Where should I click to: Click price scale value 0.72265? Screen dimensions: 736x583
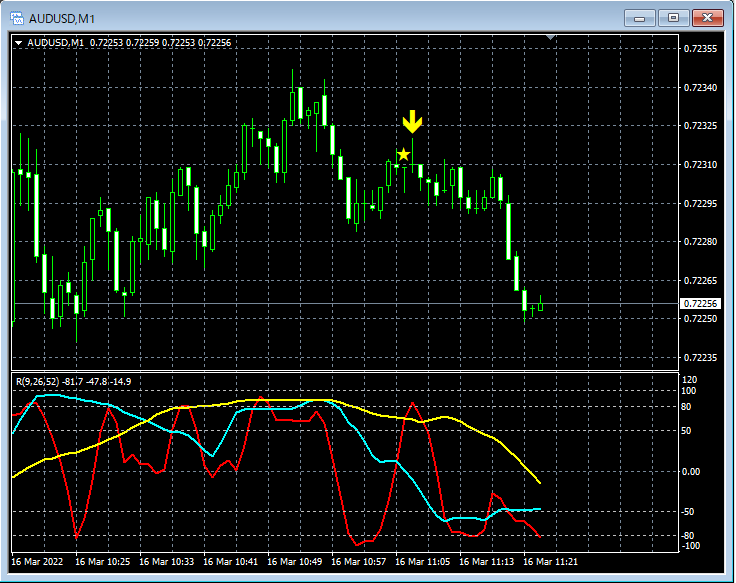700,281
